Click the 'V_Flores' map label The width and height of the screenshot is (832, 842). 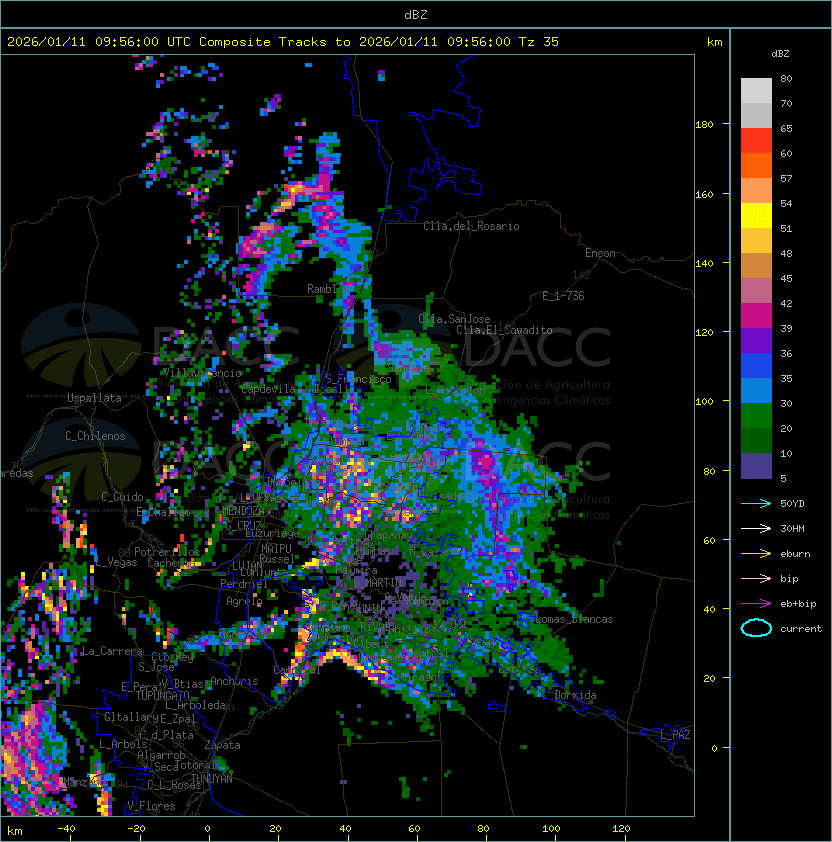click(151, 806)
